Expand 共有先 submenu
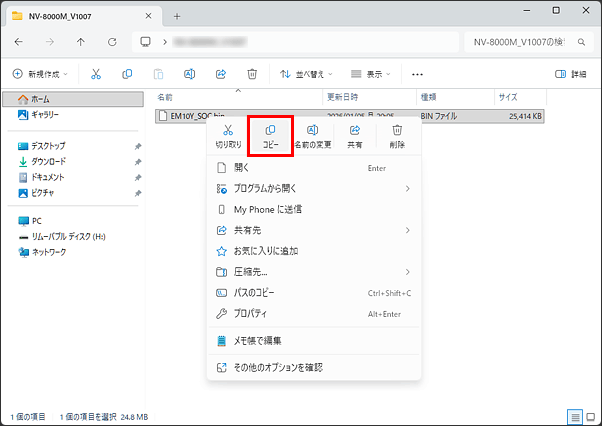 coord(408,230)
